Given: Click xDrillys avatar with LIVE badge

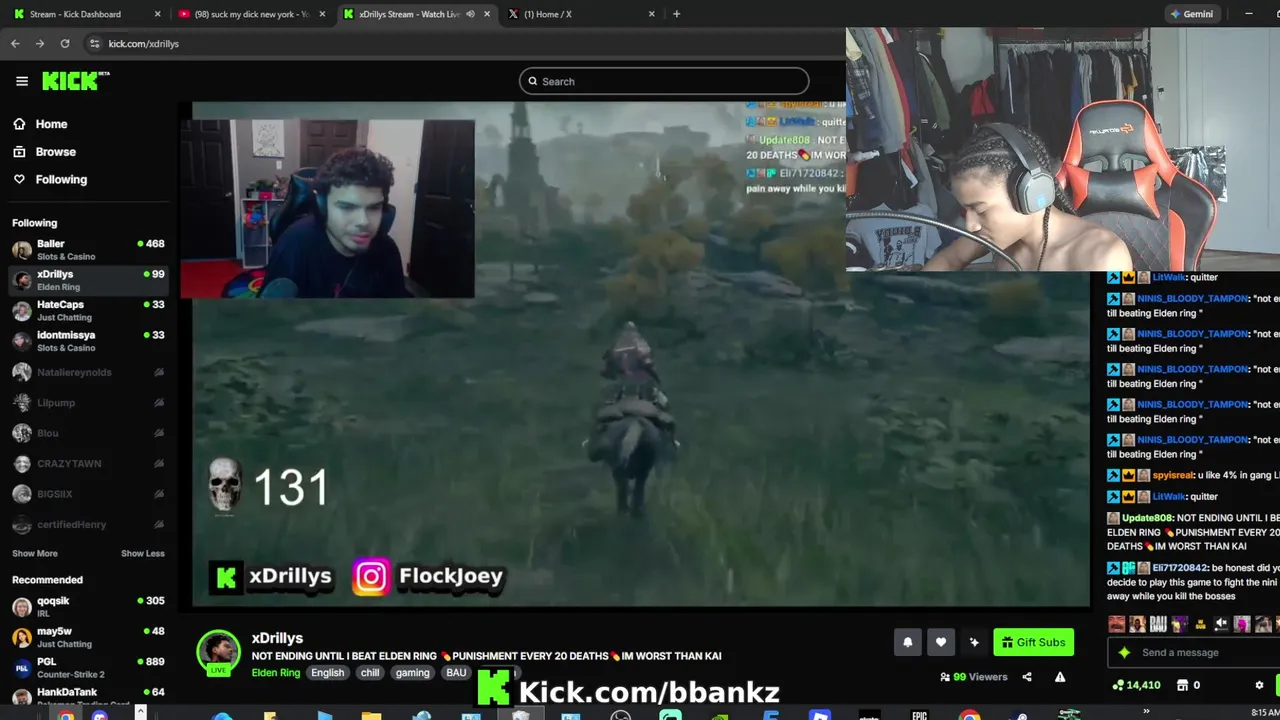Looking at the screenshot, I should pyautogui.click(x=218, y=653).
